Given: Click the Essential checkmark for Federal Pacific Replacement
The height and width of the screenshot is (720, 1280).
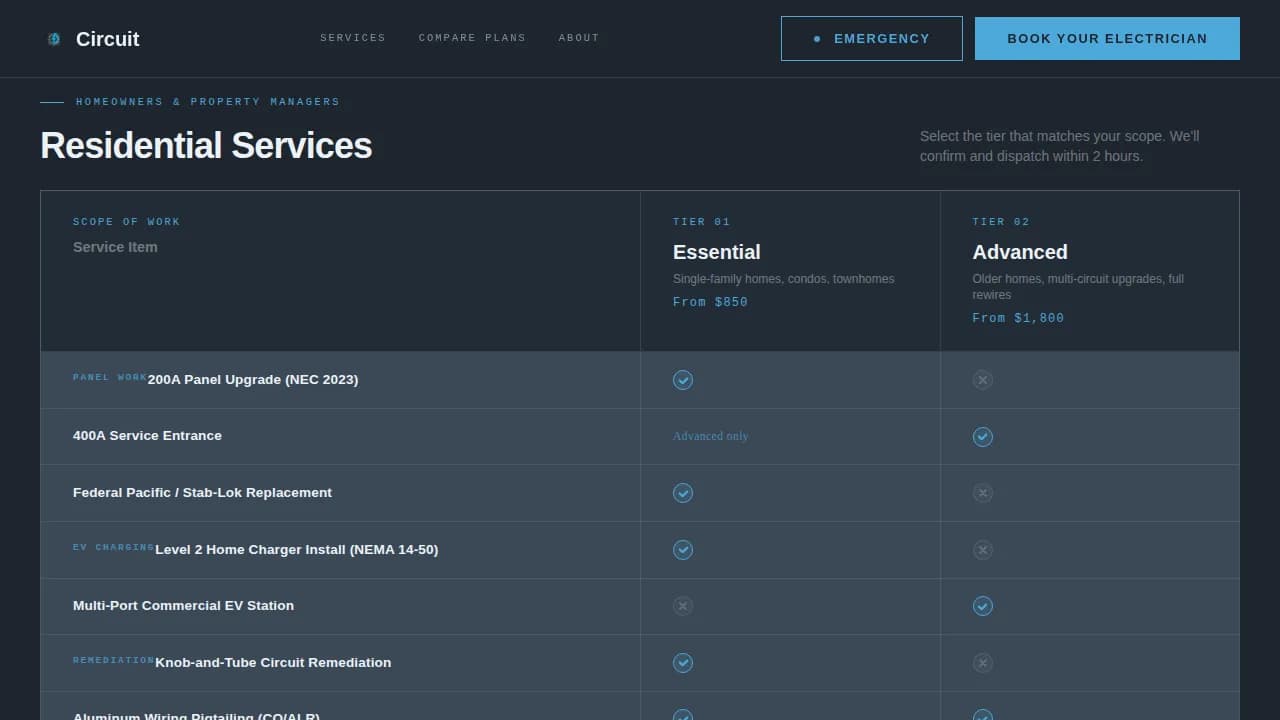Looking at the screenshot, I should point(683,493).
